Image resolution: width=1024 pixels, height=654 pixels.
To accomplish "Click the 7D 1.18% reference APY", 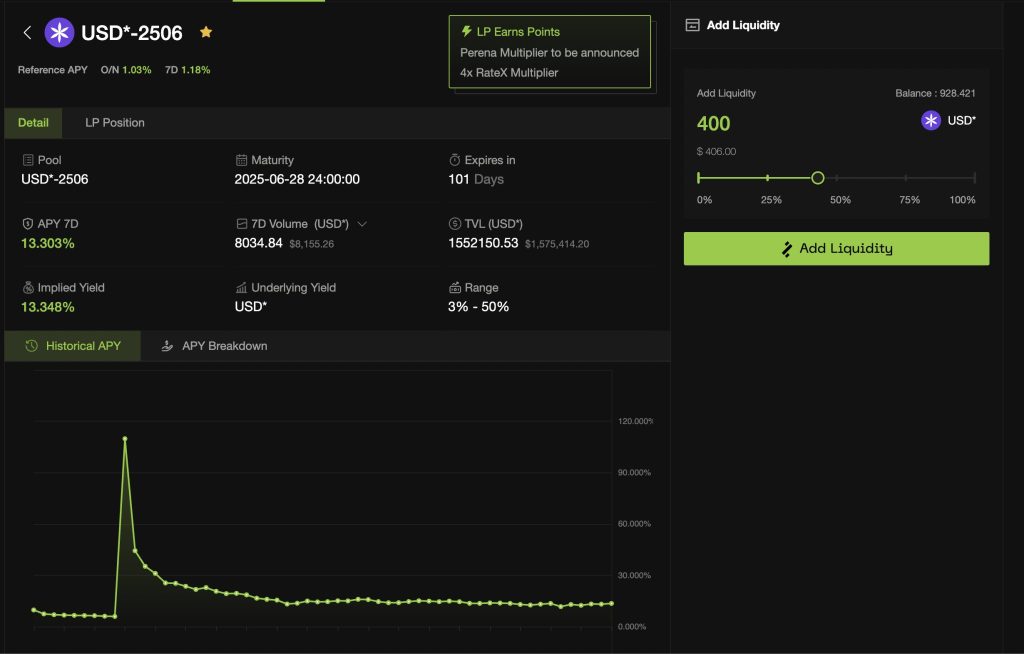I will tap(187, 70).
